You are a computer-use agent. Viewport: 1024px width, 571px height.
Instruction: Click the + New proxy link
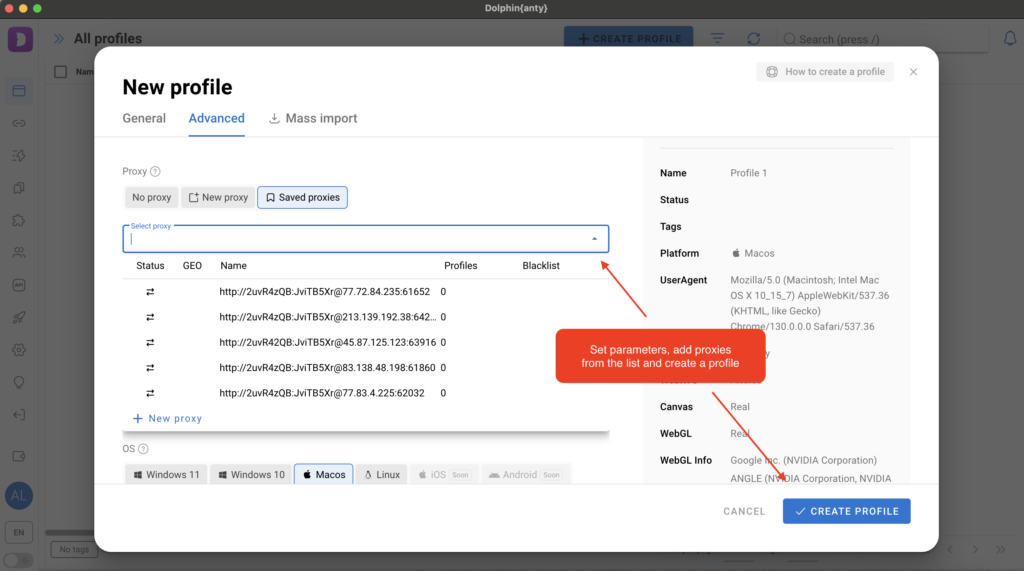[x=167, y=418]
